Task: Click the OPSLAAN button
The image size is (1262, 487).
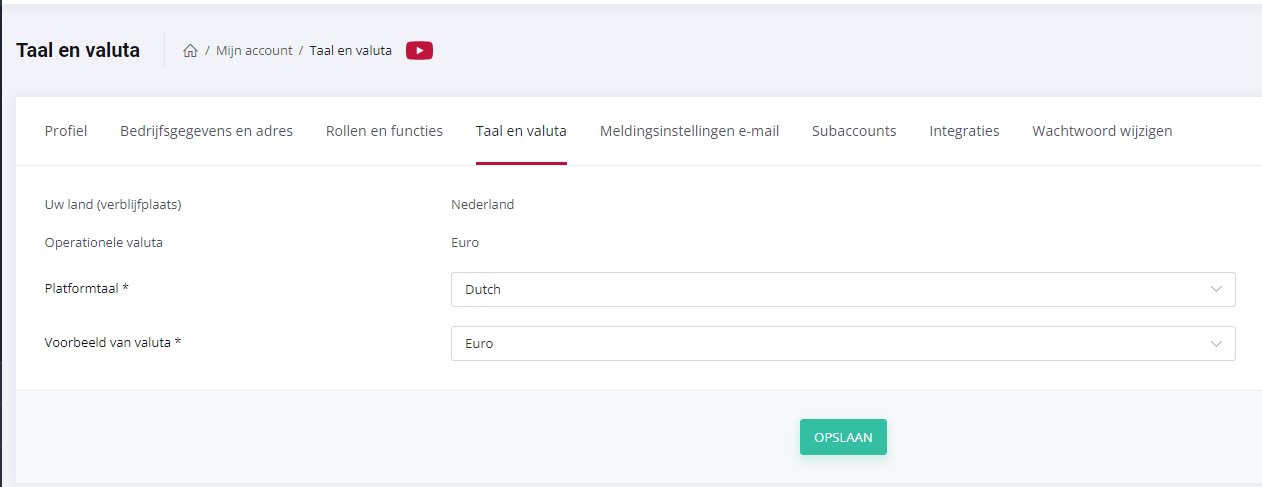Action: [843, 437]
